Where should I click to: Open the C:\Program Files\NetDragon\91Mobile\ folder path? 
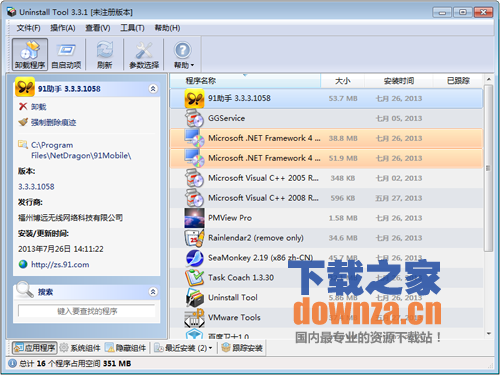[x=81, y=150]
